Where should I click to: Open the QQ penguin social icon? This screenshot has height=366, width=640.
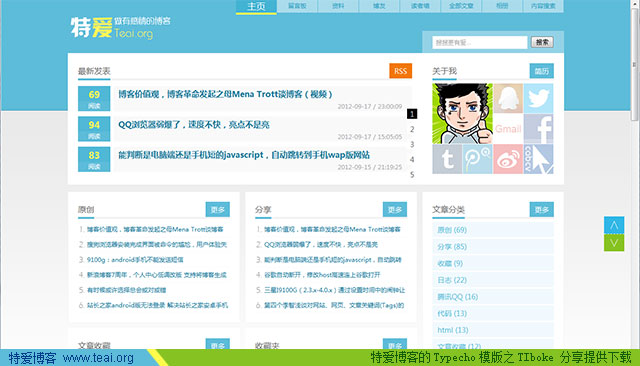tap(508, 98)
